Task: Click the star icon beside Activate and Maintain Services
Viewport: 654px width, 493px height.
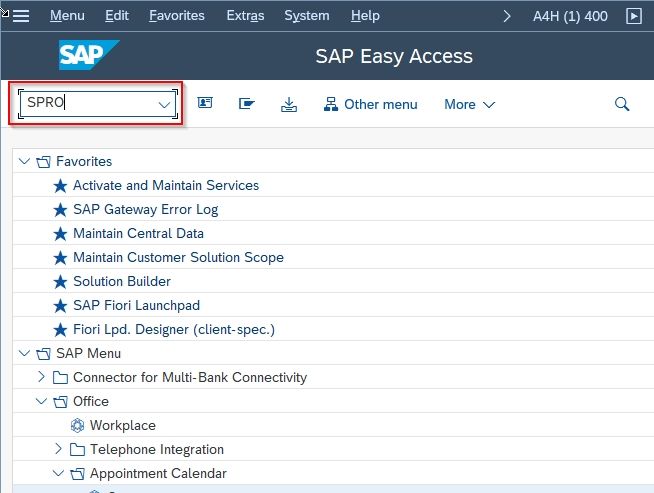Action: pos(60,186)
